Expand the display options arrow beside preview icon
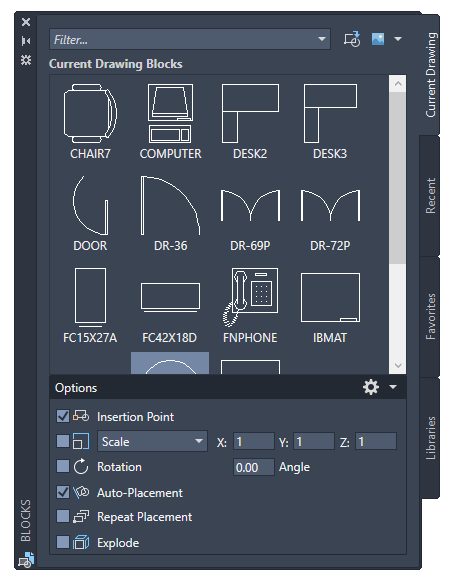This screenshot has height=581, width=451. click(x=398, y=39)
